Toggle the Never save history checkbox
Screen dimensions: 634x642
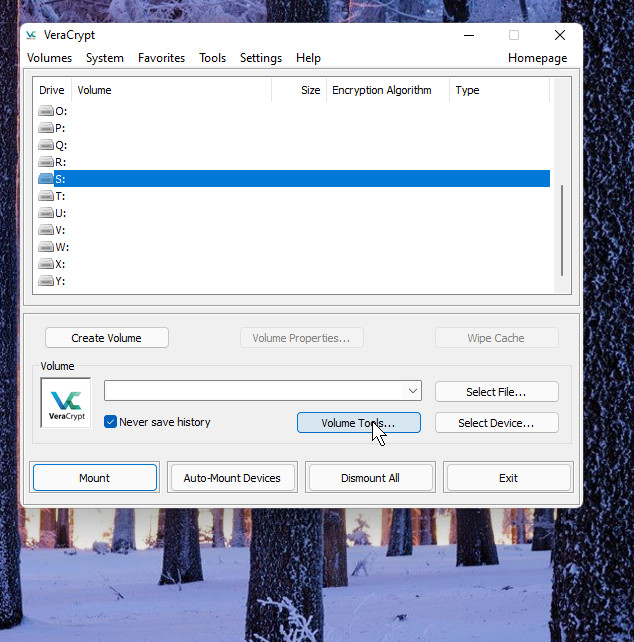pyautogui.click(x=110, y=422)
